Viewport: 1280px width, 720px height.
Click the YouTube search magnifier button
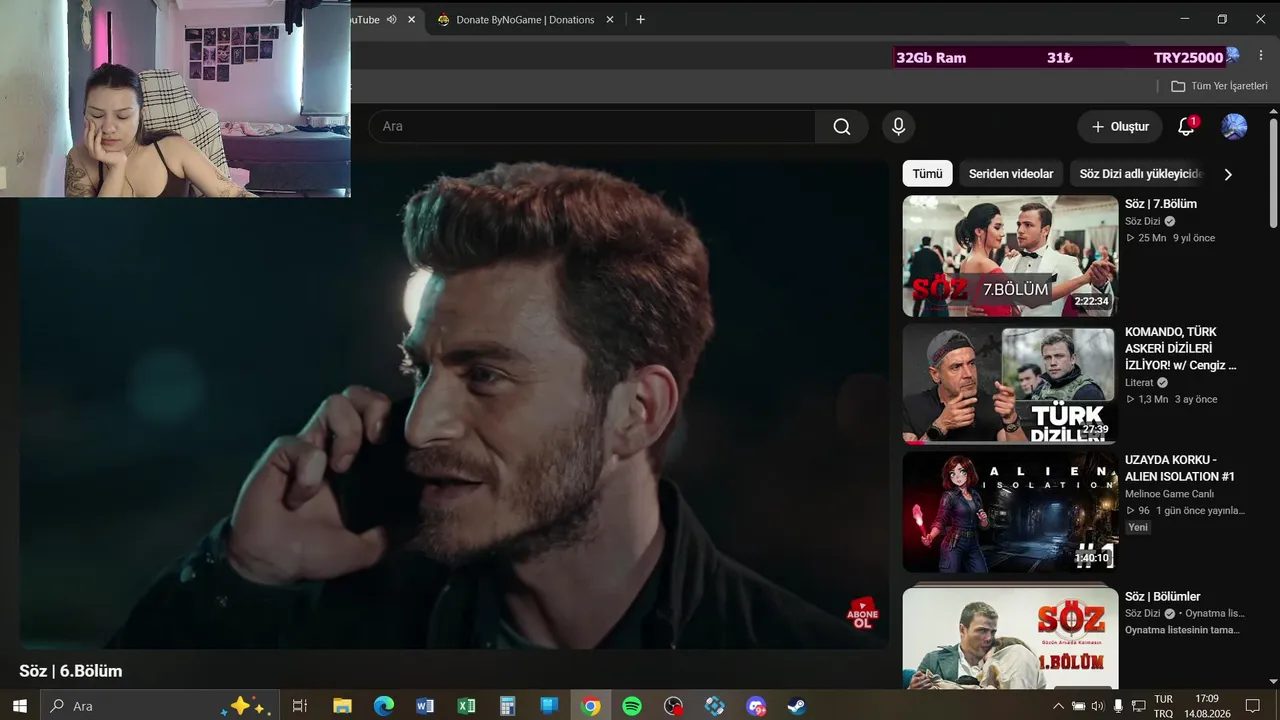[x=842, y=127]
